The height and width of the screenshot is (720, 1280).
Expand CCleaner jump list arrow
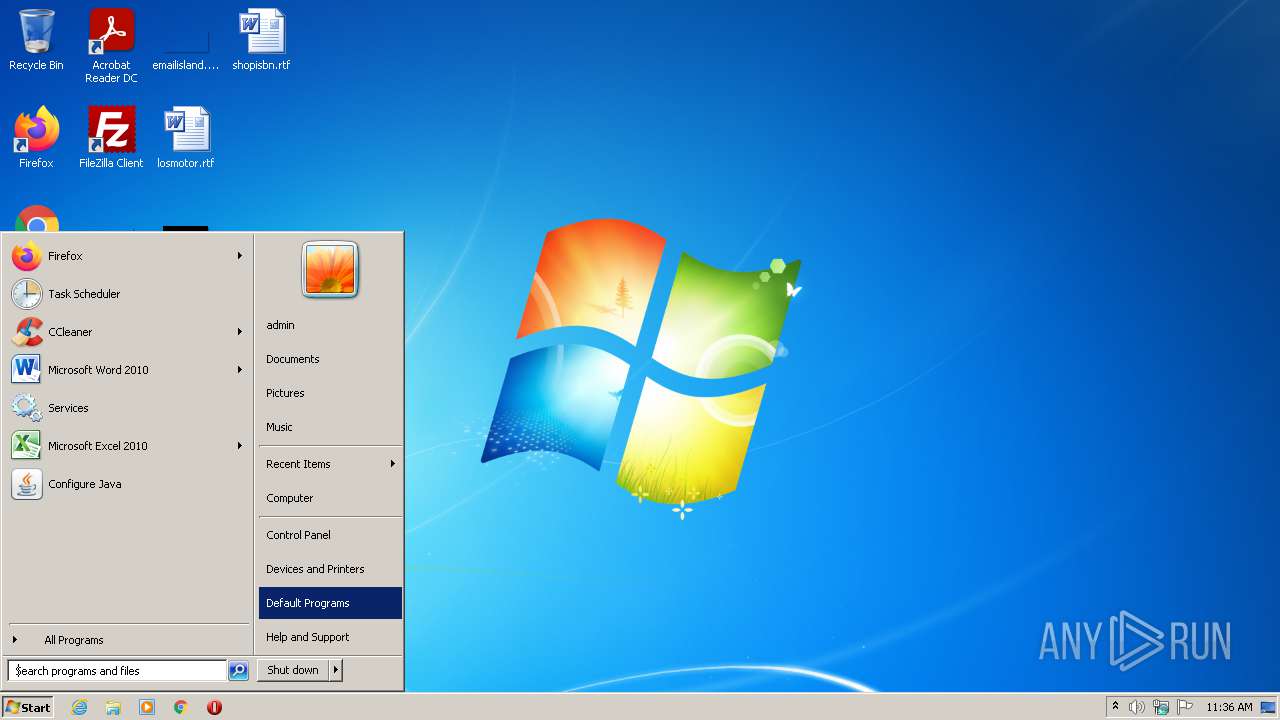240,332
